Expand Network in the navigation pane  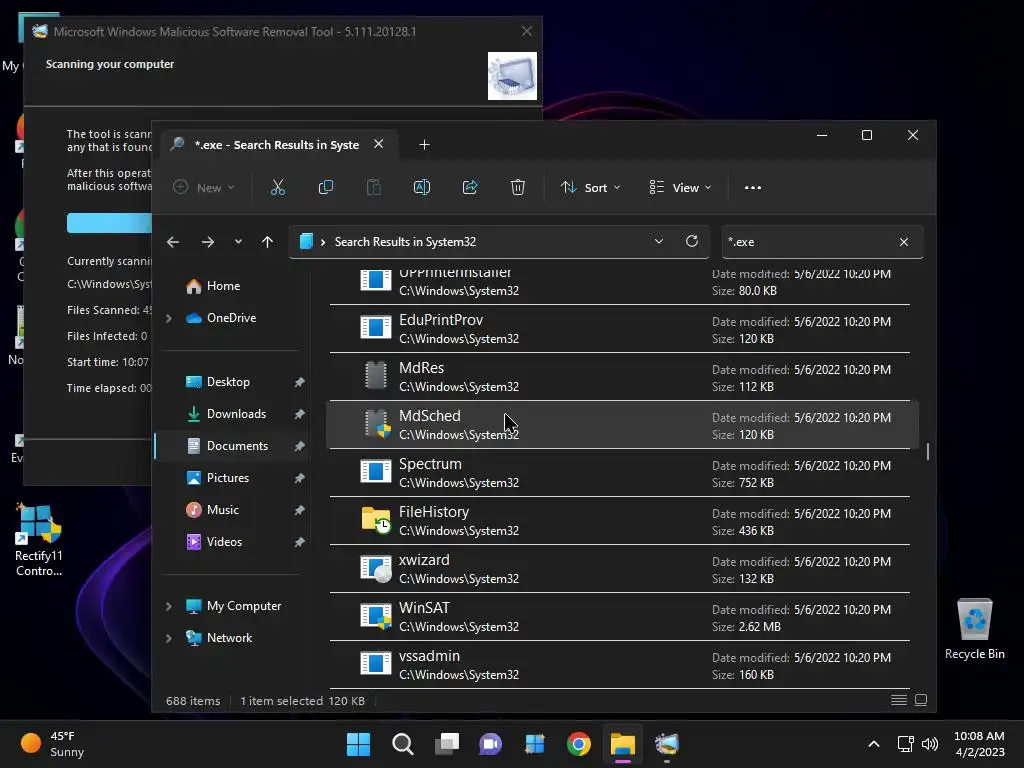[x=168, y=638]
